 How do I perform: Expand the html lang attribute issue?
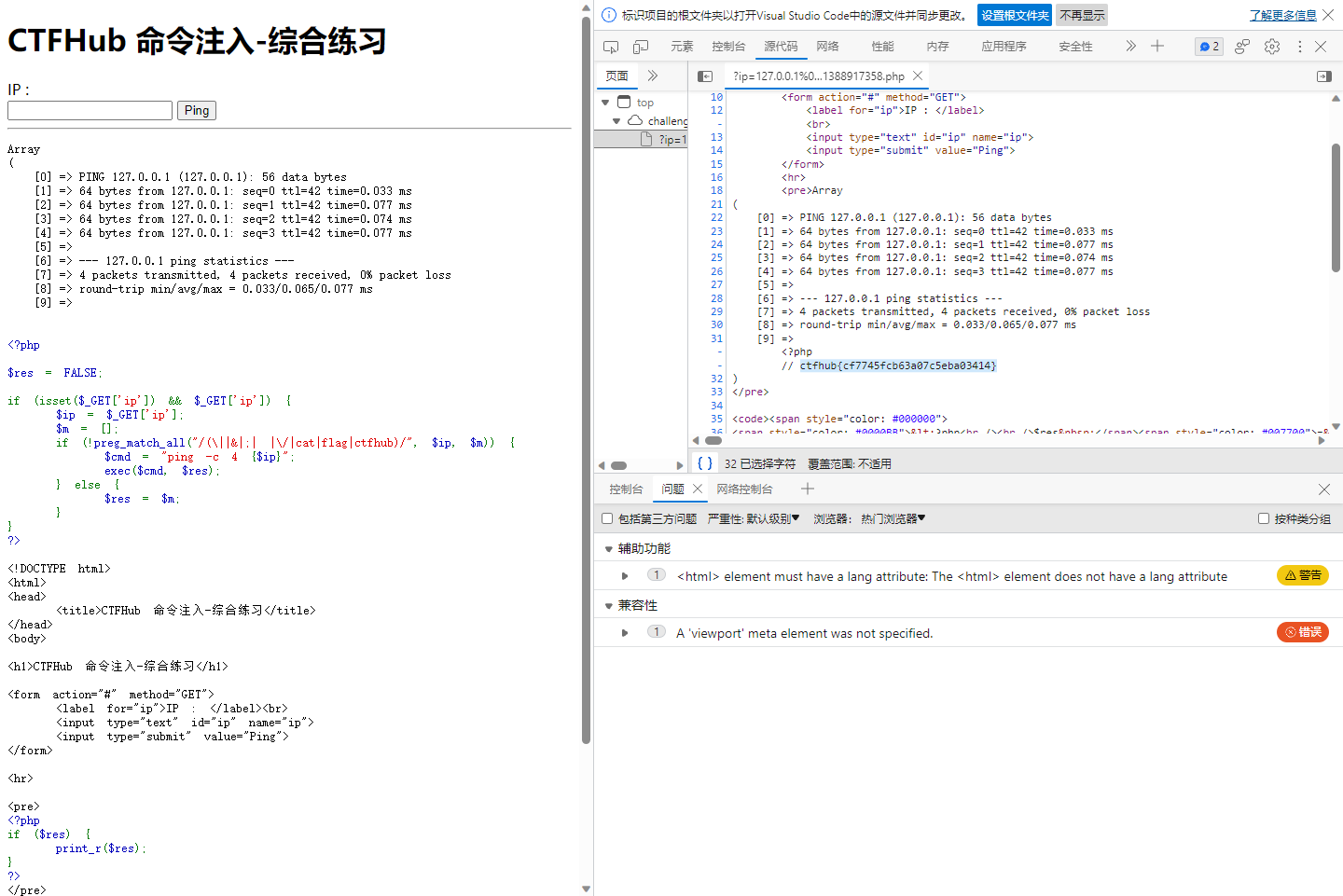[x=626, y=576]
